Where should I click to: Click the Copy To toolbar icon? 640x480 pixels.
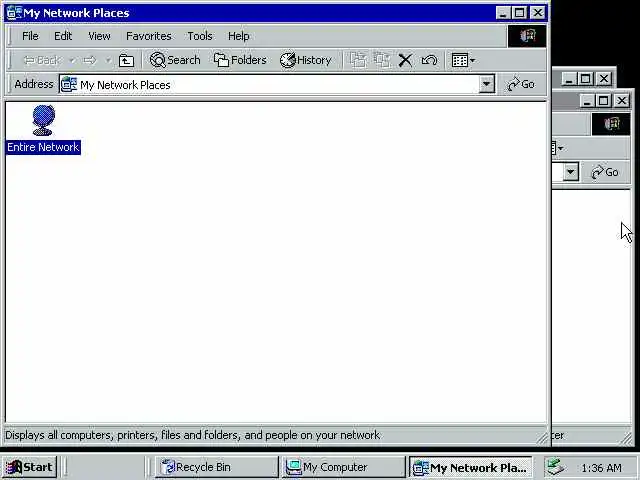[382, 60]
